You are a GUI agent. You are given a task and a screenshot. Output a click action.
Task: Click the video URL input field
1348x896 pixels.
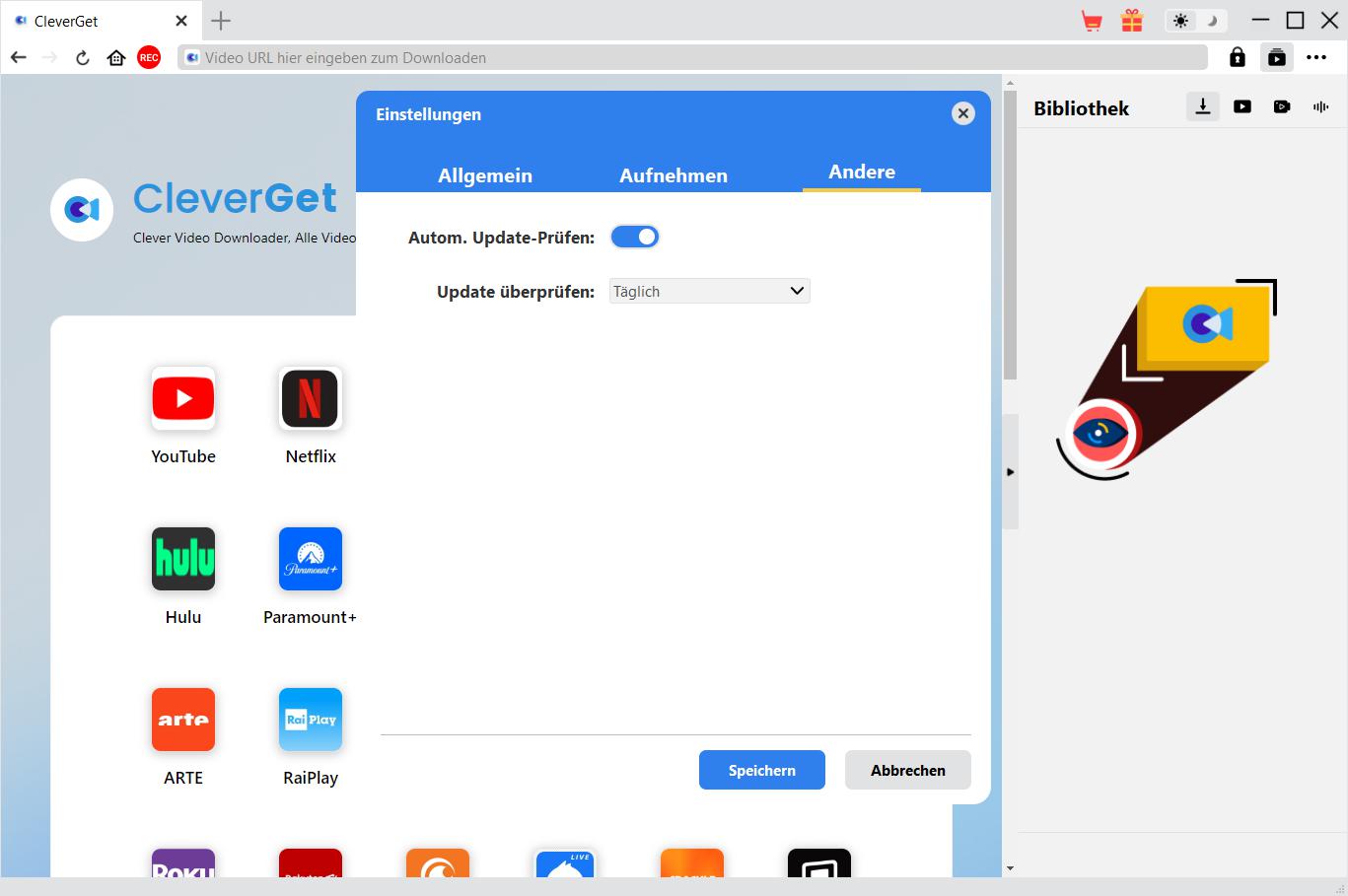point(690,58)
